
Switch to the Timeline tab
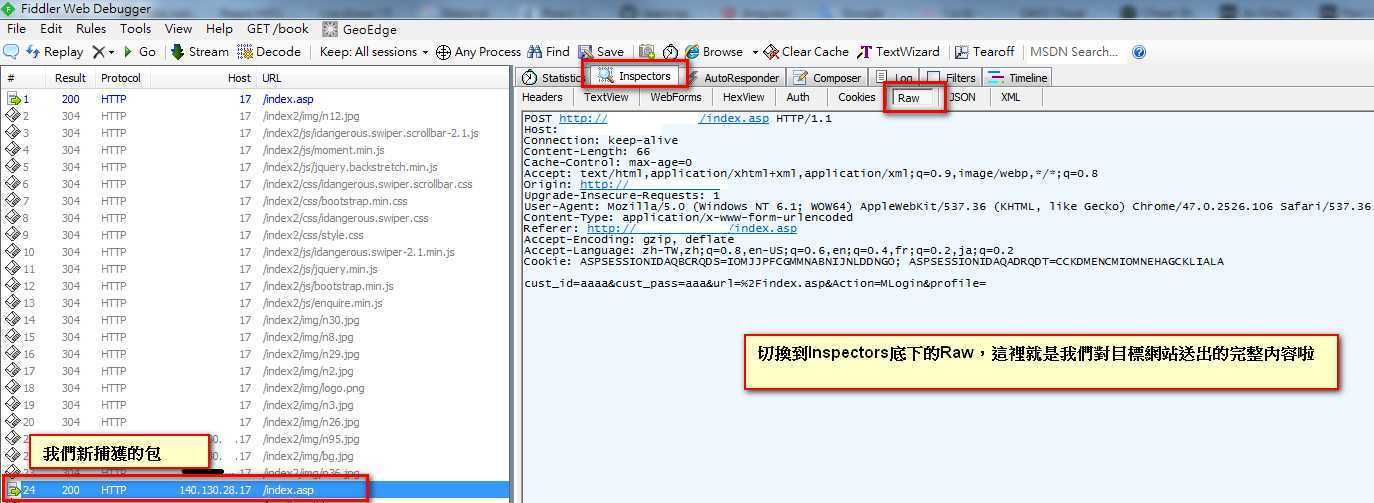pyautogui.click(x=1019, y=77)
